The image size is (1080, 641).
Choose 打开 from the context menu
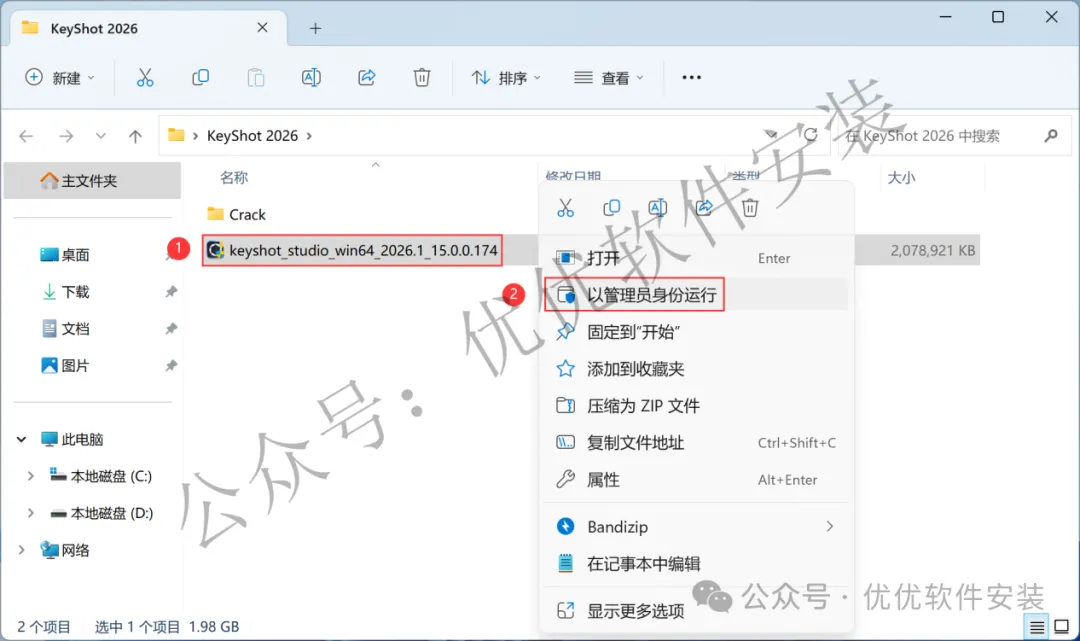coord(696,258)
